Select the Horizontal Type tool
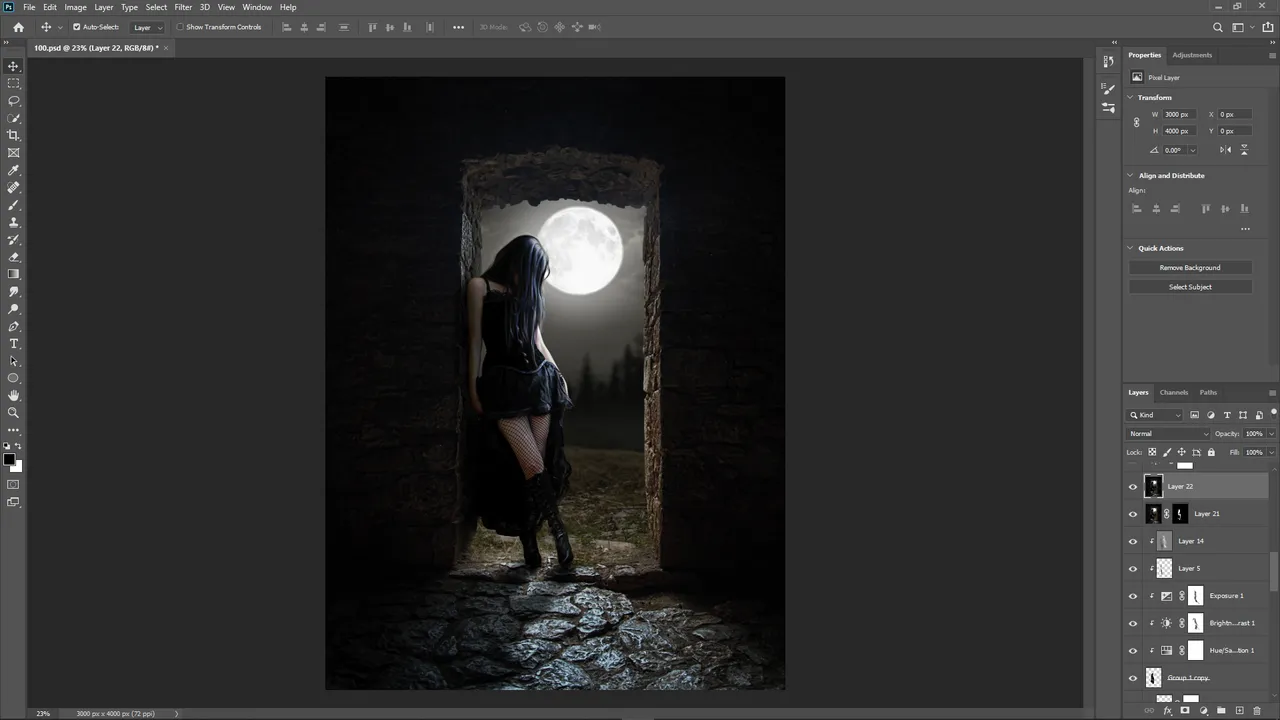 [13, 344]
